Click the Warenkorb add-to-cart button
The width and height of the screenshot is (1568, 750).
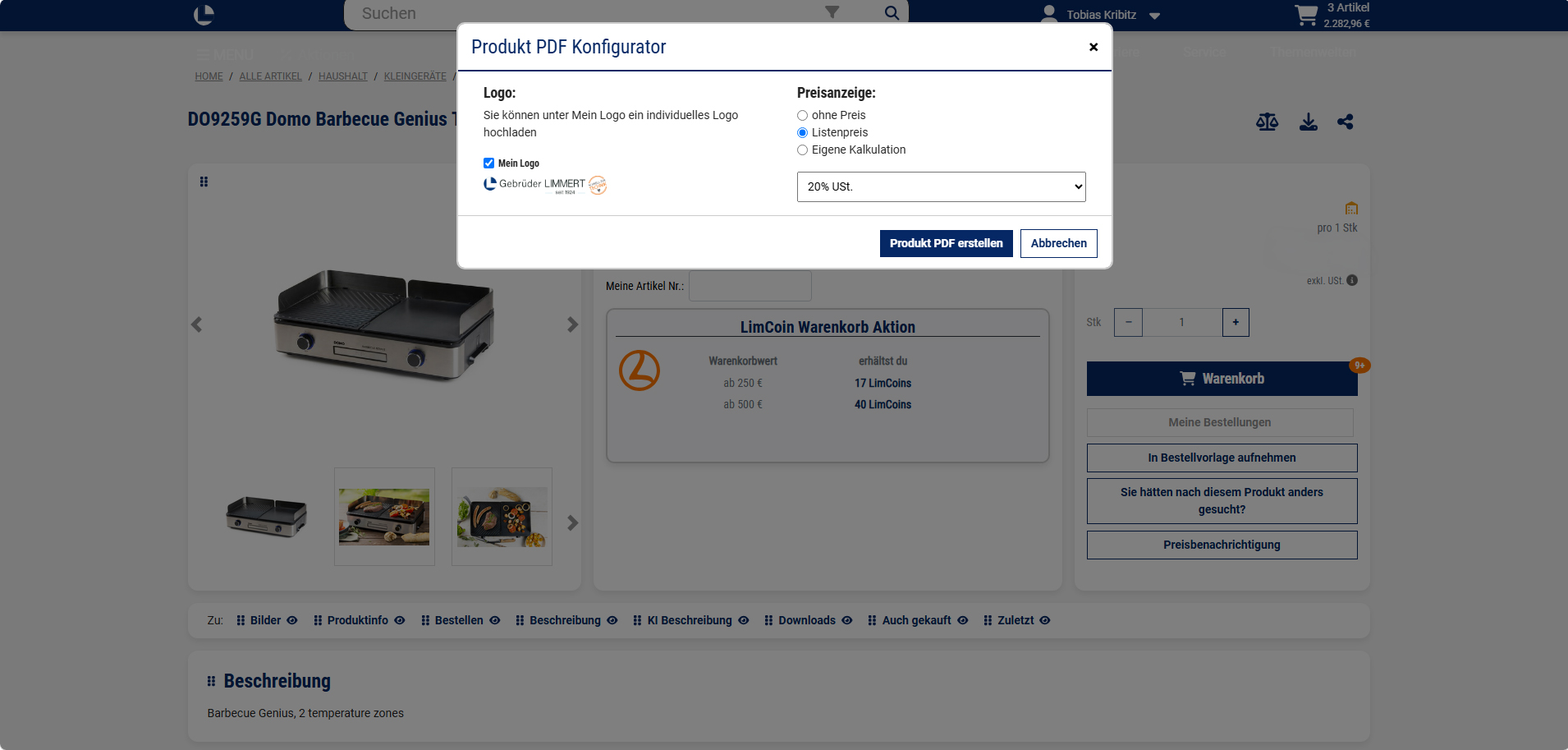click(1222, 379)
